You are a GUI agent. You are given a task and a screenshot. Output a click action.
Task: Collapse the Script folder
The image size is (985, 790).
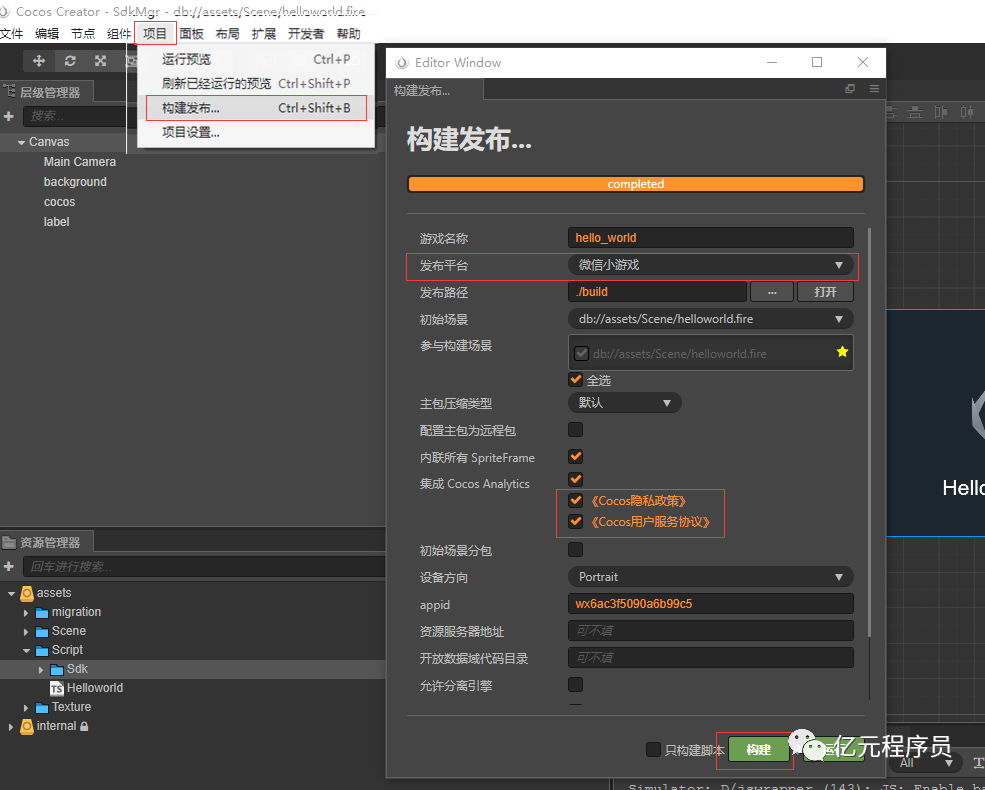click(26, 651)
